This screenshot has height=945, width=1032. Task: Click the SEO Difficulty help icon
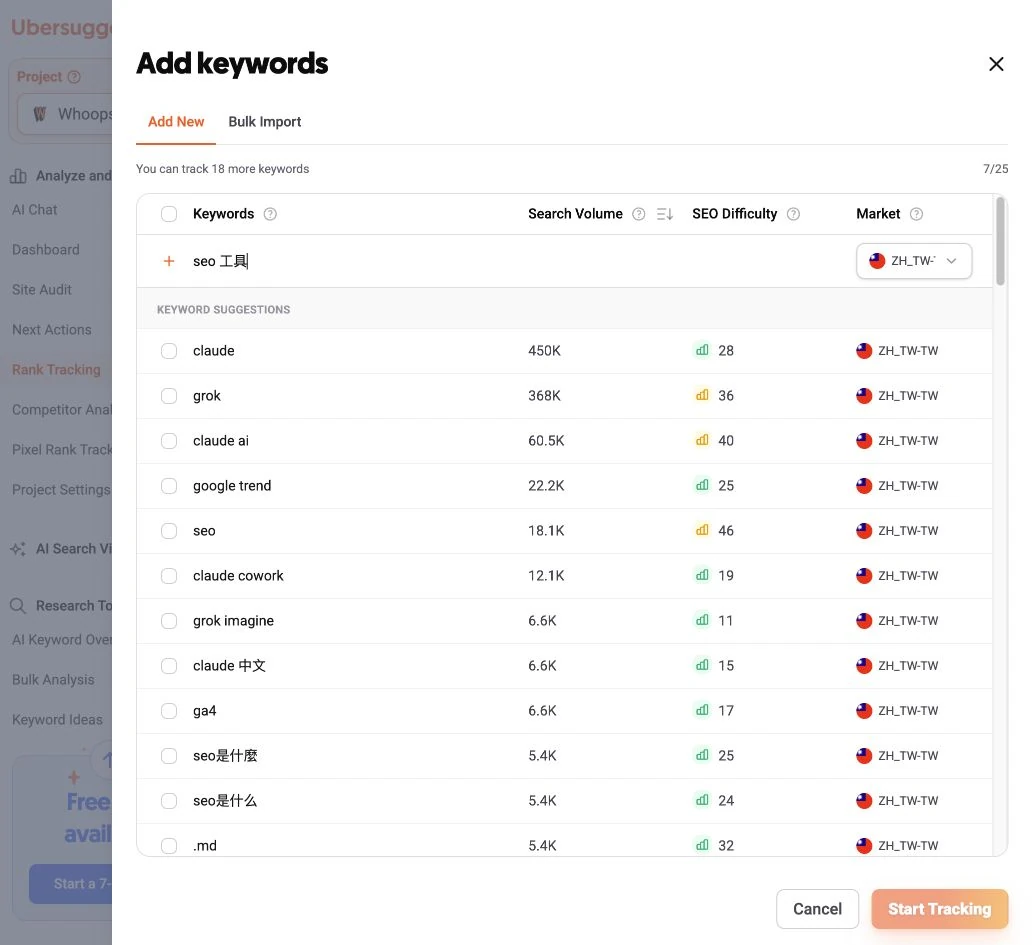(x=793, y=214)
